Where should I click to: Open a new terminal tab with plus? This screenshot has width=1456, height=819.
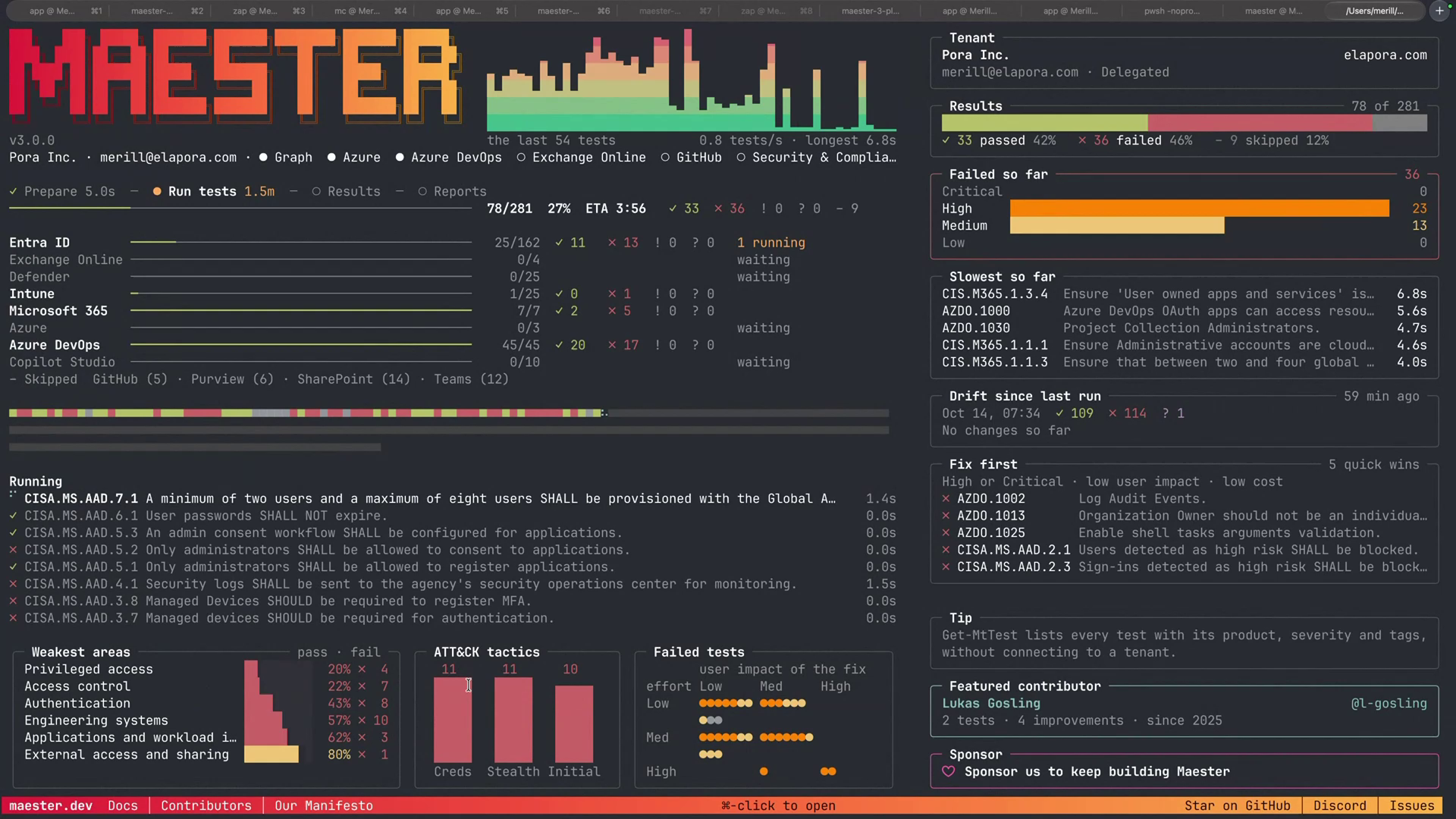click(x=1439, y=11)
